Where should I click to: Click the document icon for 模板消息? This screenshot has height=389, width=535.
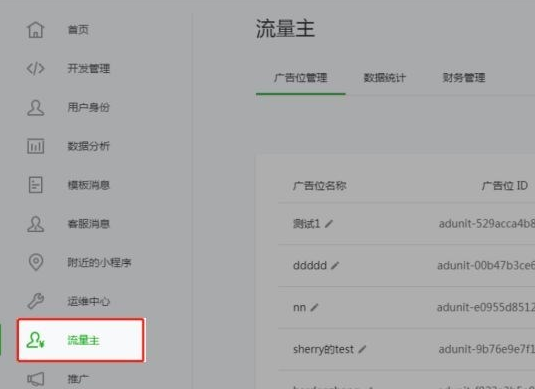[x=35, y=185]
